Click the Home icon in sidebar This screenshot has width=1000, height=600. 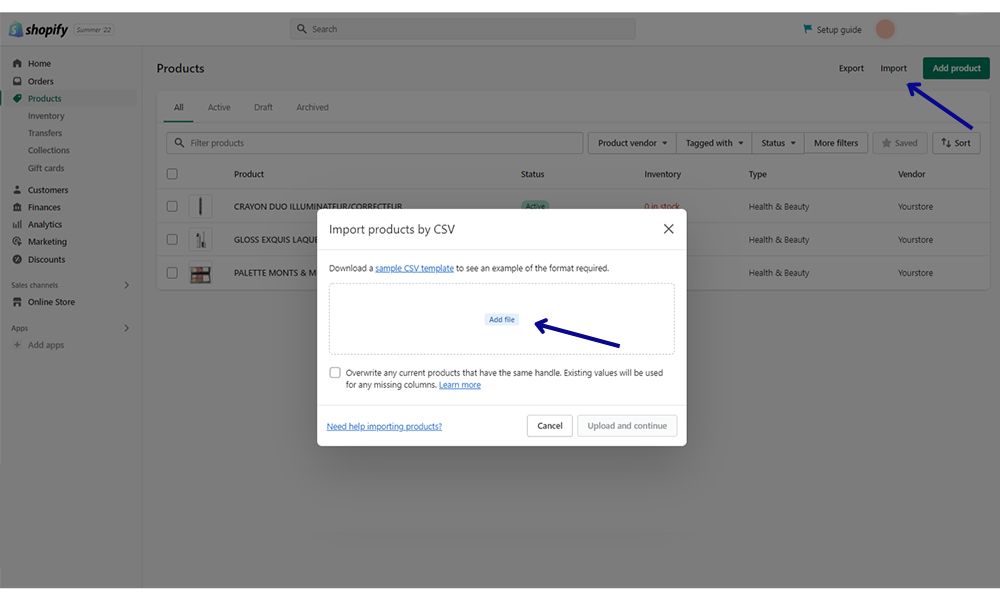pyautogui.click(x=17, y=63)
